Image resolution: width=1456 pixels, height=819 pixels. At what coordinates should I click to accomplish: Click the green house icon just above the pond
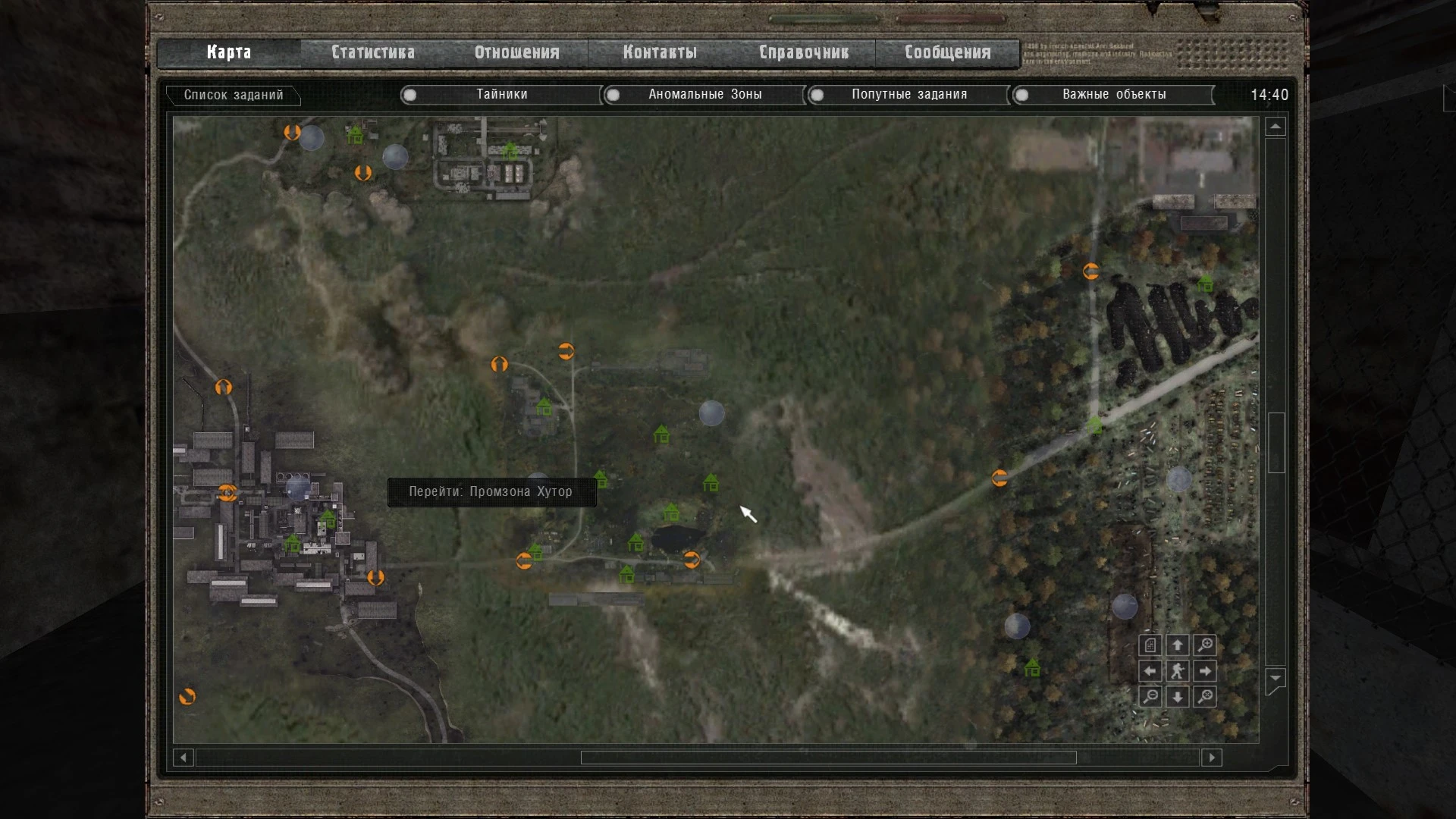(x=671, y=513)
